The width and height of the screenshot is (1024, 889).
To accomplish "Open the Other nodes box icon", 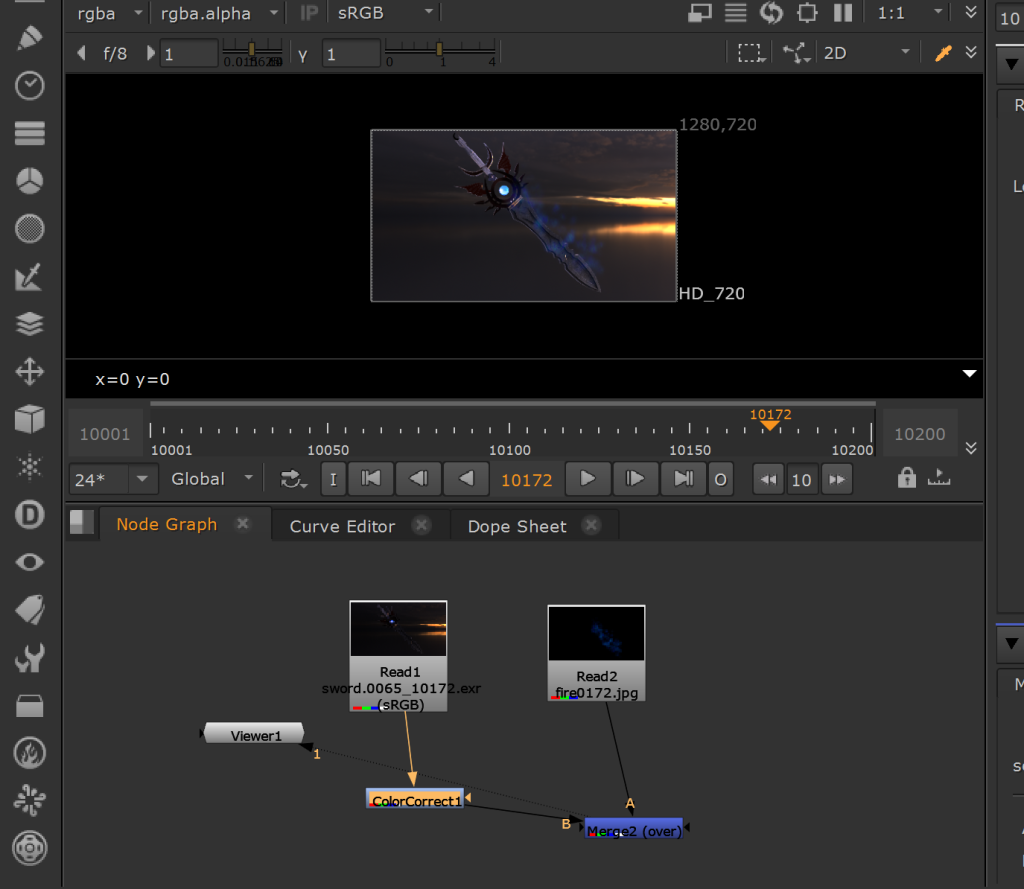I will tap(30, 705).
